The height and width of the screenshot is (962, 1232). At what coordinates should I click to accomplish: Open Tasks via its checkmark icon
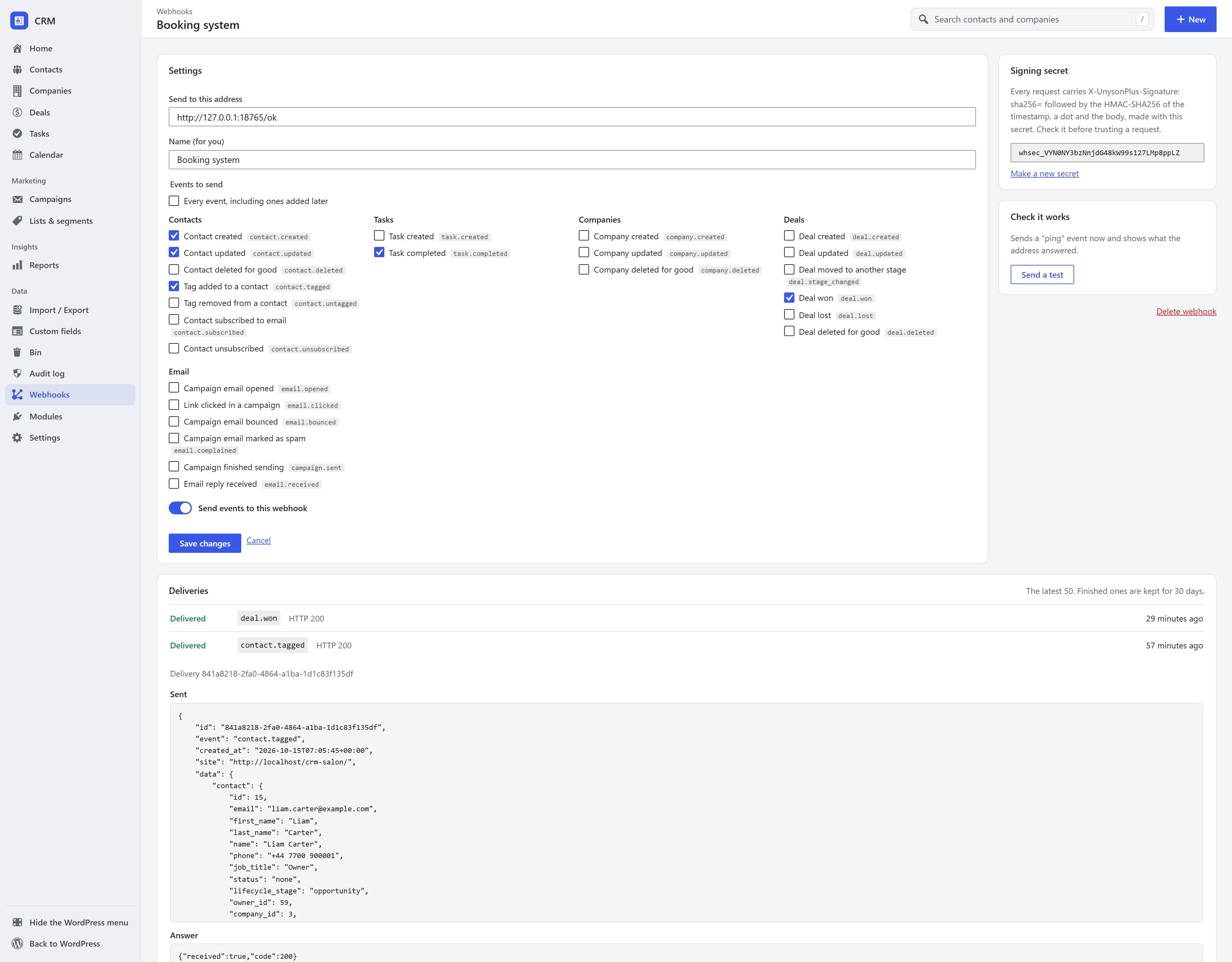tap(18, 134)
